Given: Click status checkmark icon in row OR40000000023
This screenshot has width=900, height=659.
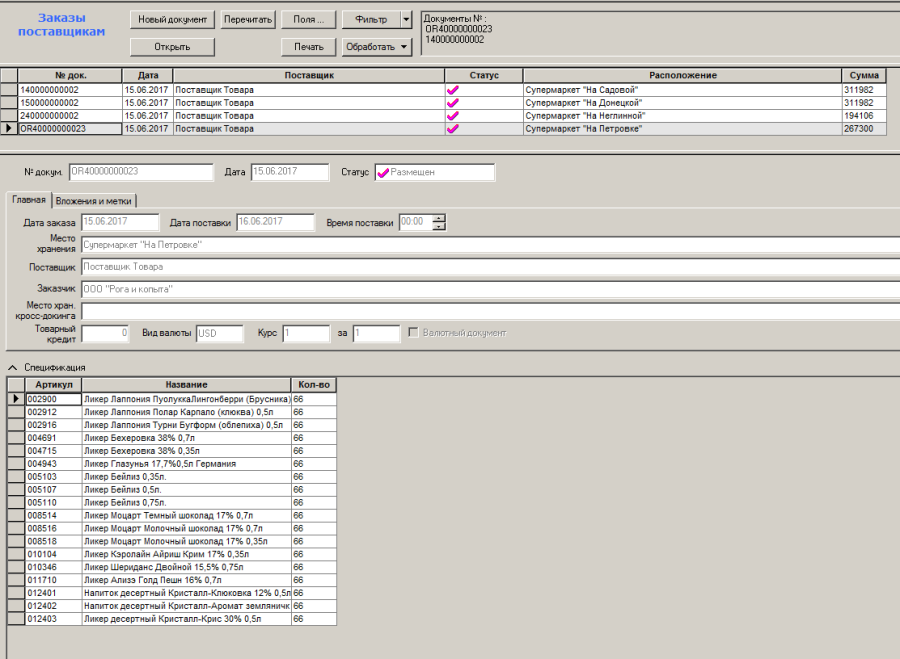Looking at the screenshot, I should [453, 129].
